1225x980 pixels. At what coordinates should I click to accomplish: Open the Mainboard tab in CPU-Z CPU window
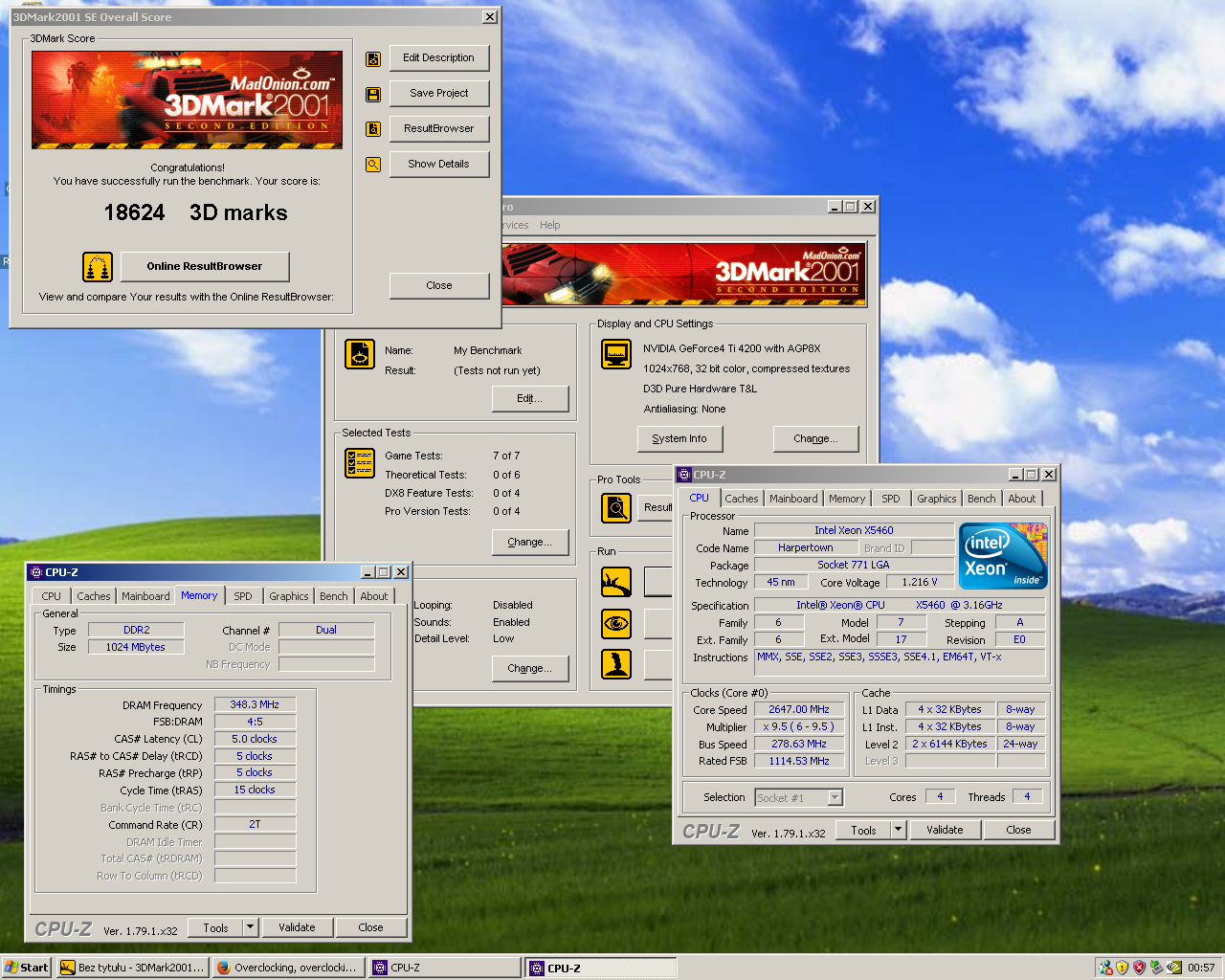pos(793,499)
